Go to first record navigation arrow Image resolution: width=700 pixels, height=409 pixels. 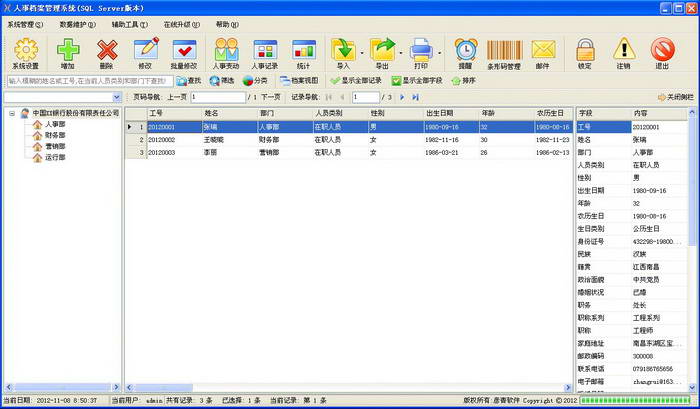pyautogui.click(x=329, y=97)
